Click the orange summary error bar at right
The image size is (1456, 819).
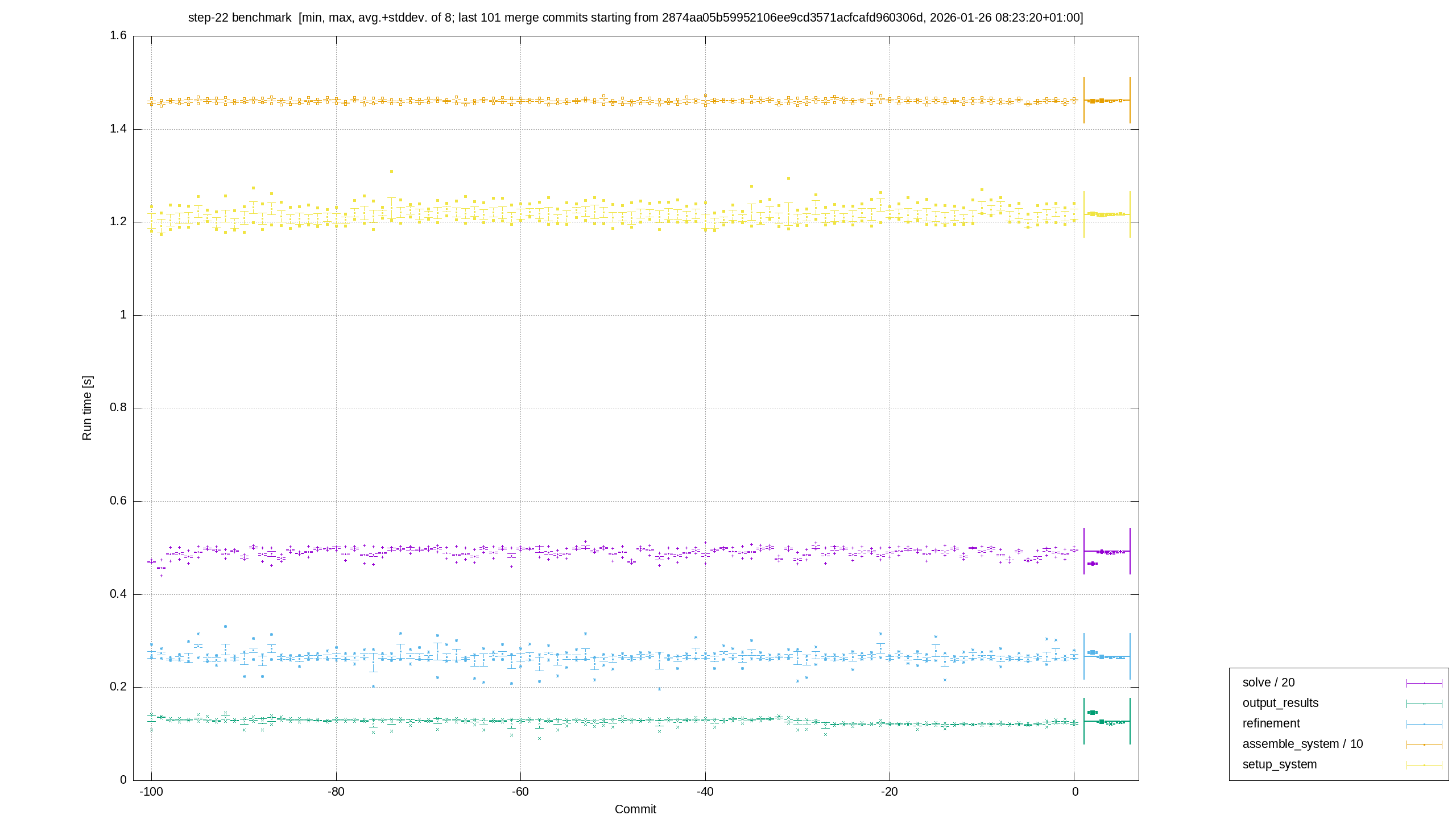pos(1107,100)
